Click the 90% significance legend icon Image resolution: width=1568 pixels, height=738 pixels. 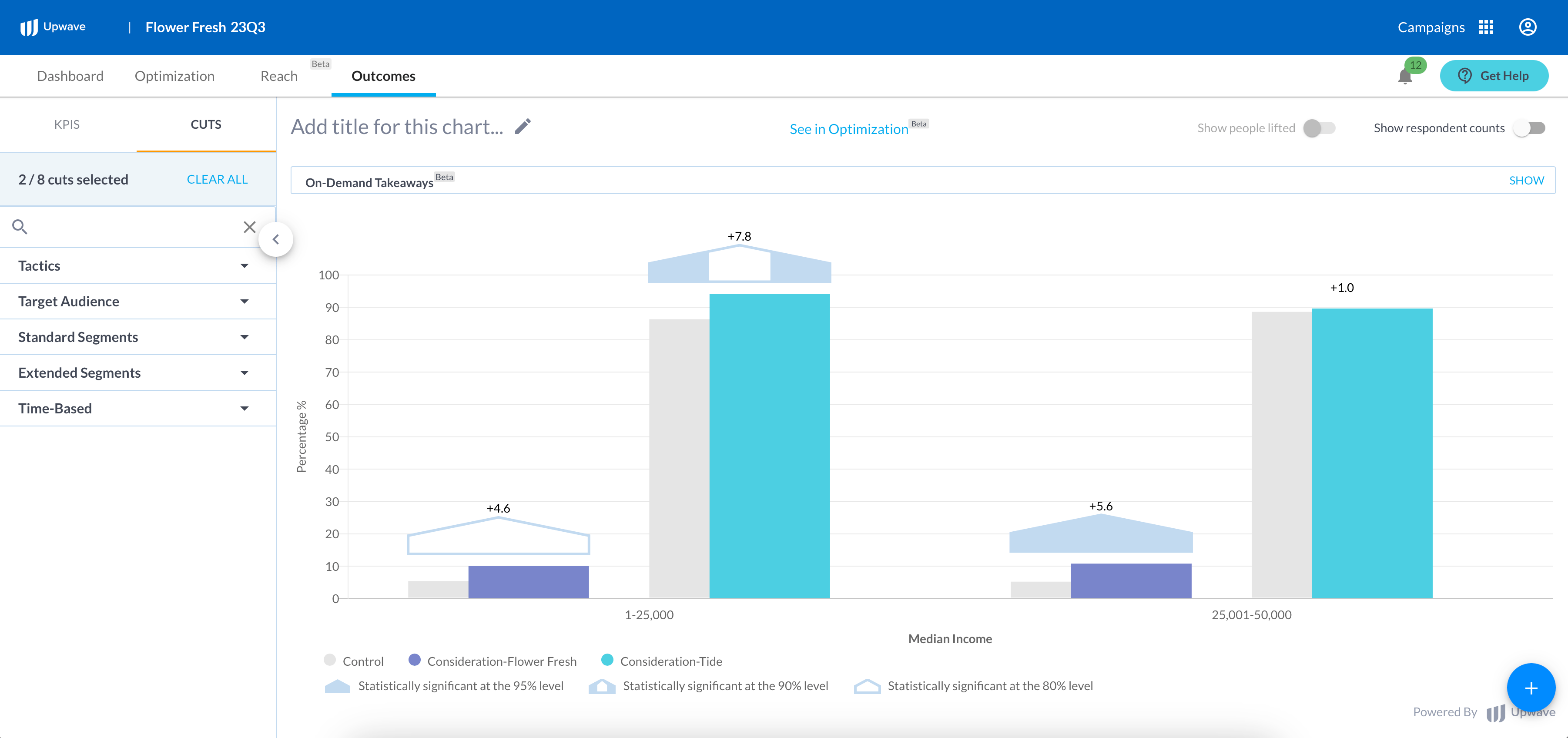point(602,686)
